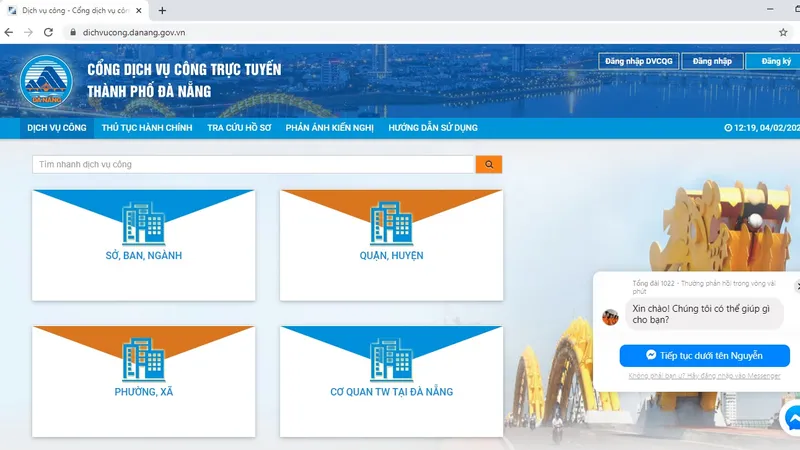Open a new tab with the plus icon
This screenshot has height=450, width=800.
pos(162,10)
